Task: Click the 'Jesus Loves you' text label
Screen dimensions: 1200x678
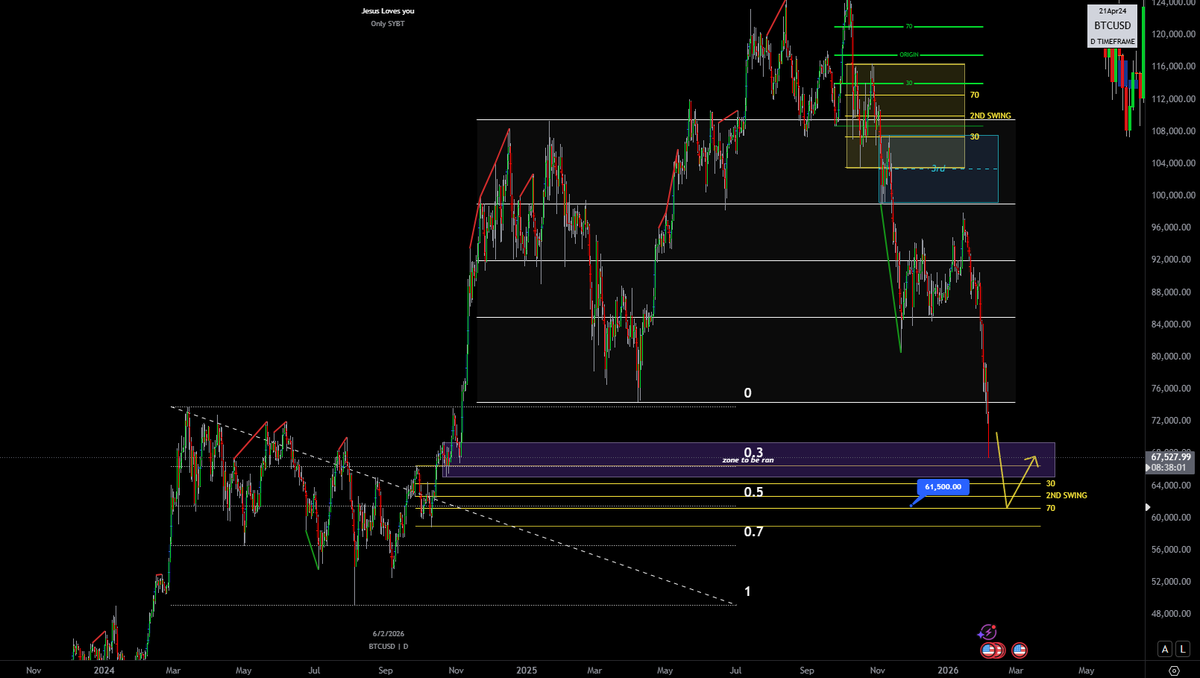Action: (x=387, y=11)
